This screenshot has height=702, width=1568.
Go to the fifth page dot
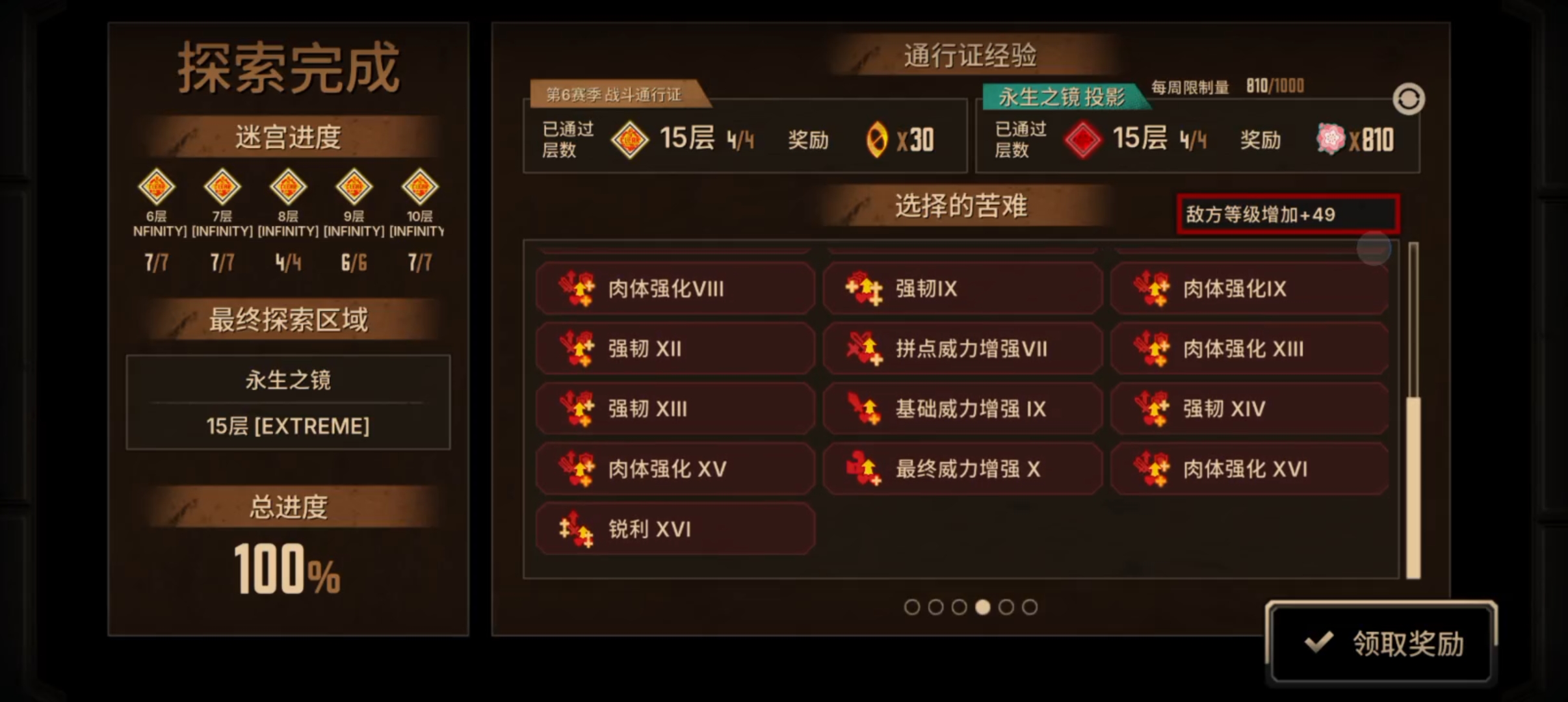coord(1006,607)
